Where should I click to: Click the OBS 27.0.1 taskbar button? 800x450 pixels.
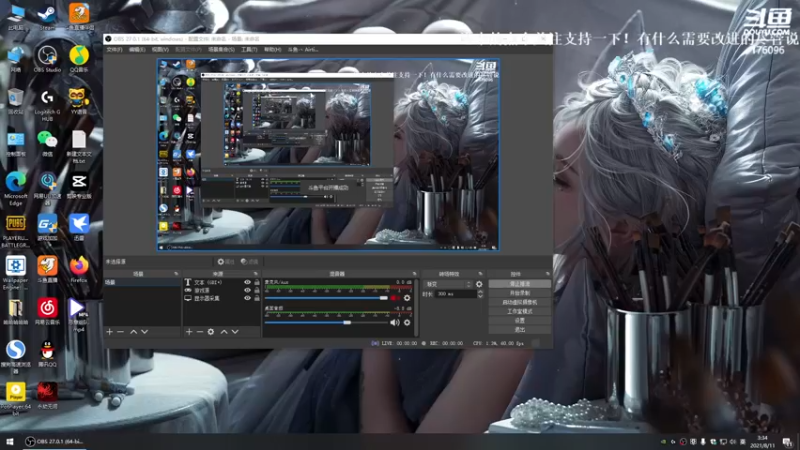pyautogui.click(x=54, y=441)
